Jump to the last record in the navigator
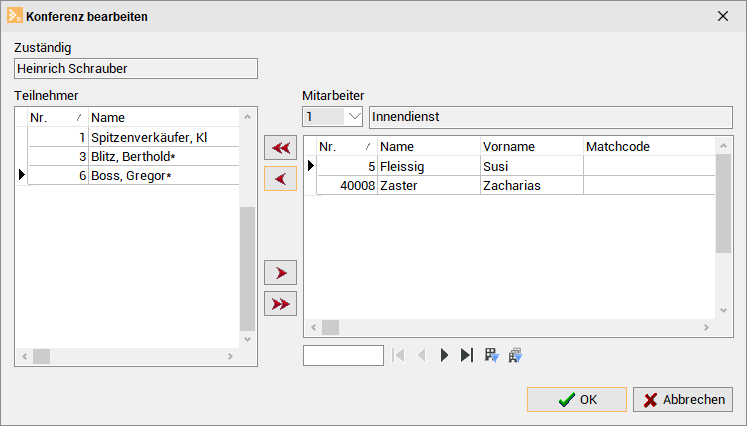This screenshot has height=426, width=747. [467, 355]
